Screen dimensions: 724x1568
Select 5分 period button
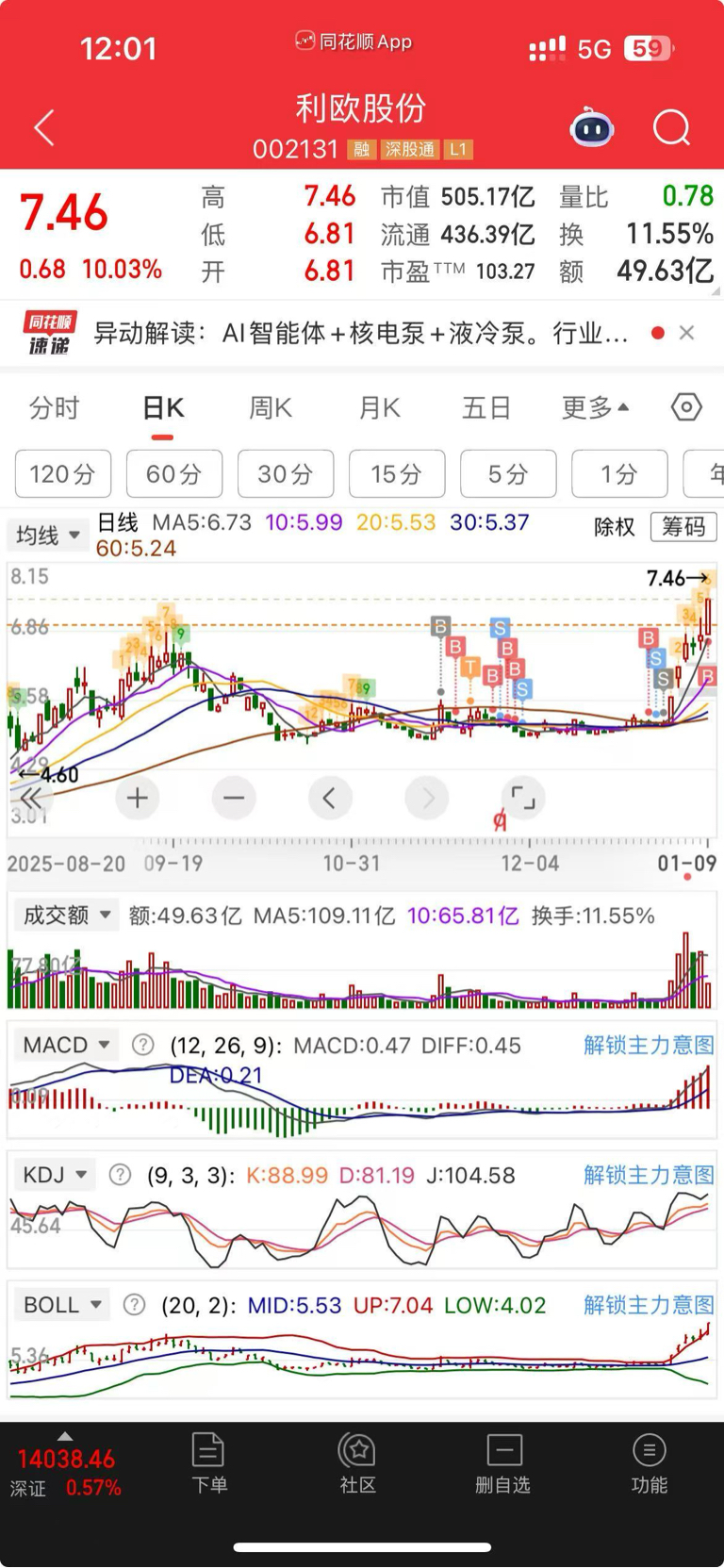click(x=508, y=473)
